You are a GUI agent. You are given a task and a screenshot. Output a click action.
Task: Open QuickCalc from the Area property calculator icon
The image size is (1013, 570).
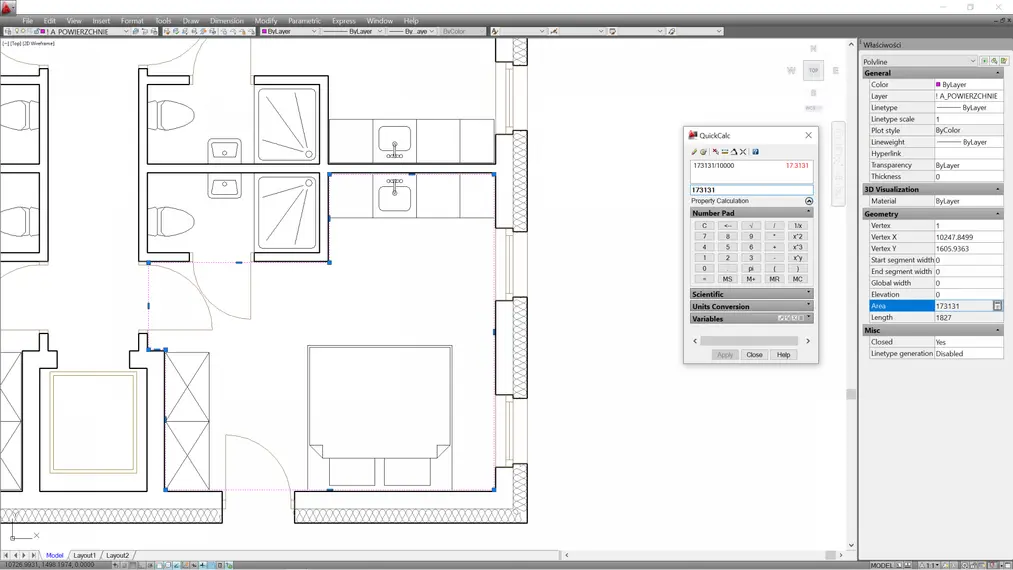(x=997, y=306)
